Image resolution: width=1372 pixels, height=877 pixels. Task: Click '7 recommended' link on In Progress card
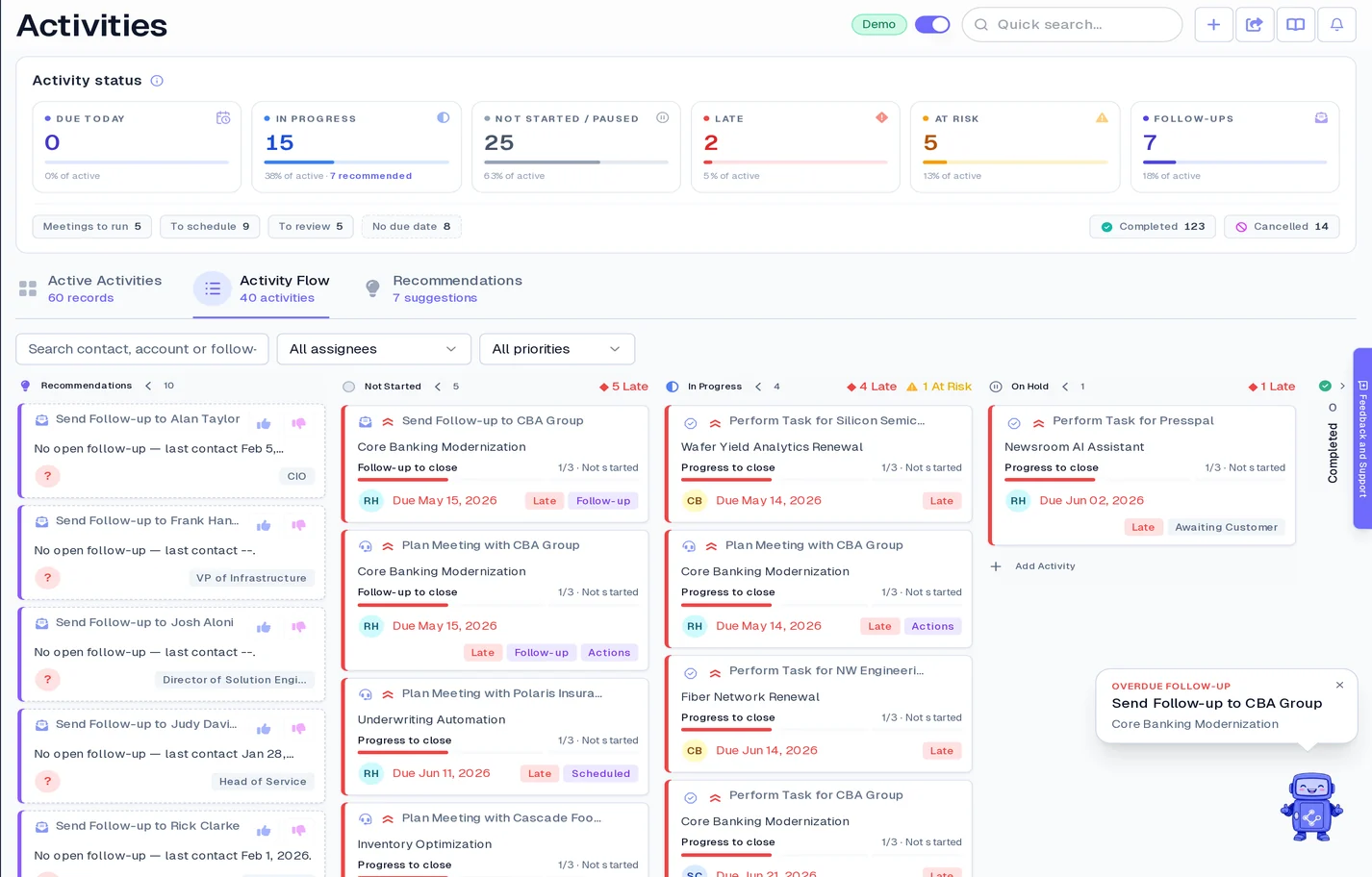click(x=370, y=176)
